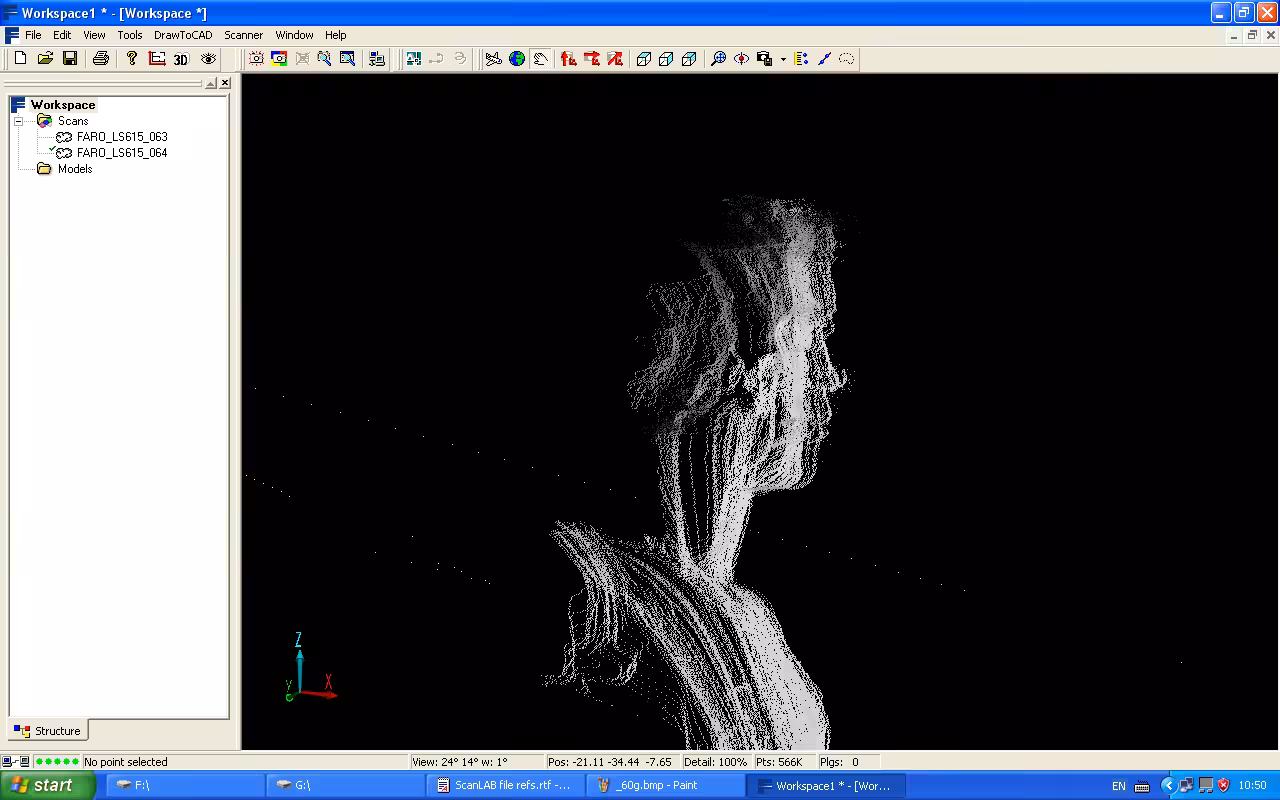Click the search window icon with magnifier

coord(347,59)
